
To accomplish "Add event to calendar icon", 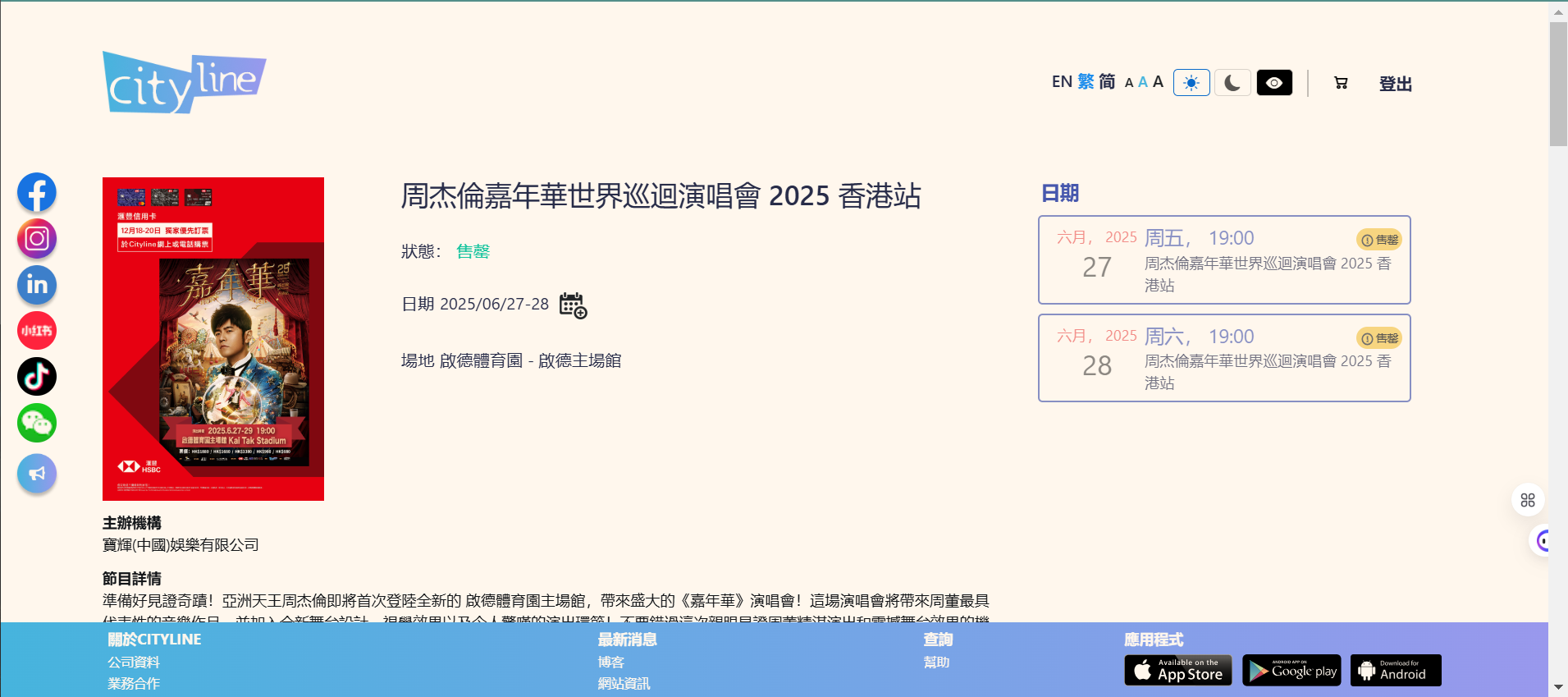I will [573, 305].
